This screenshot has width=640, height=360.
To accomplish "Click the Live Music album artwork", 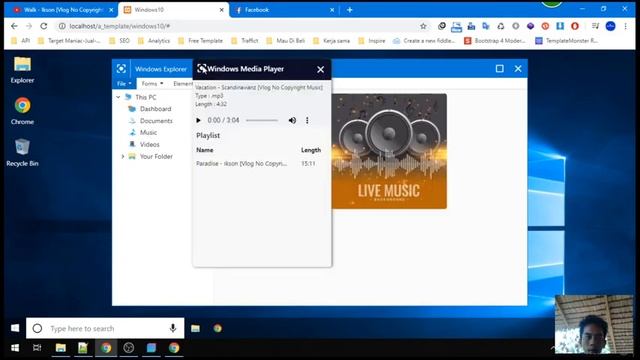I will pos(389,151).
